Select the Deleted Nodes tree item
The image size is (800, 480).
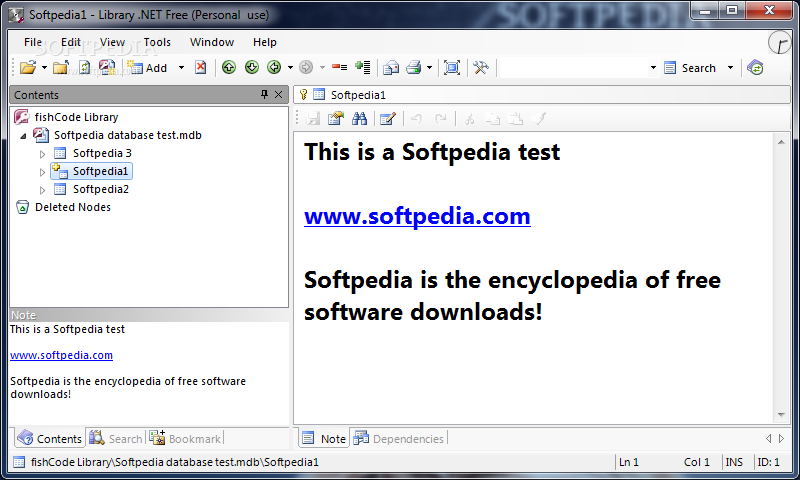(72, 207)
